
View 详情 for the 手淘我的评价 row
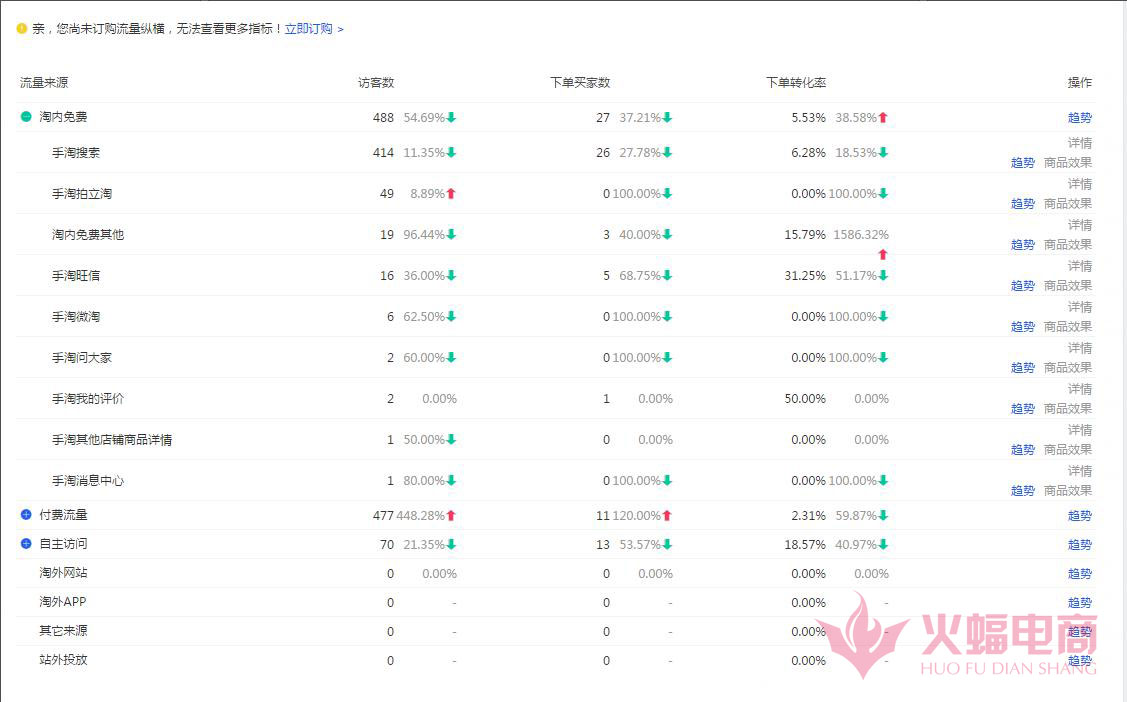click(x=1080, y=389)
